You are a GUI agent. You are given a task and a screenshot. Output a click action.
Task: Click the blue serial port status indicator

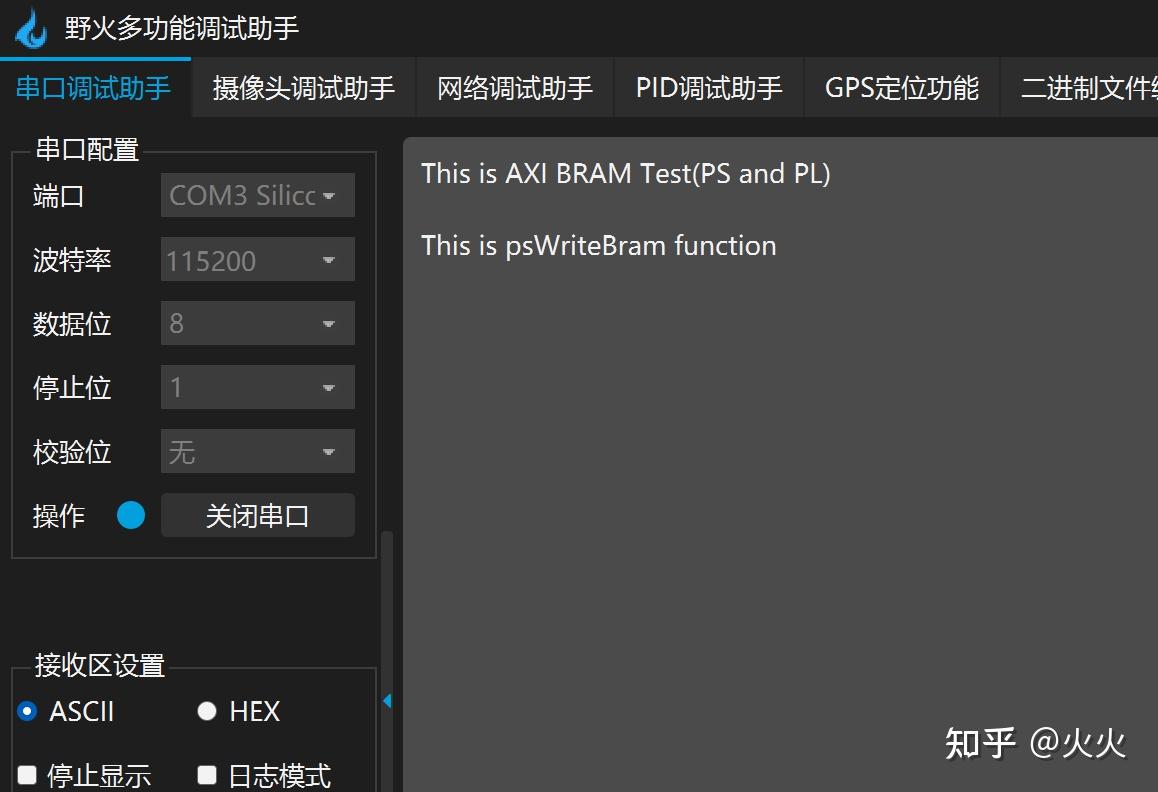(131, 515)
